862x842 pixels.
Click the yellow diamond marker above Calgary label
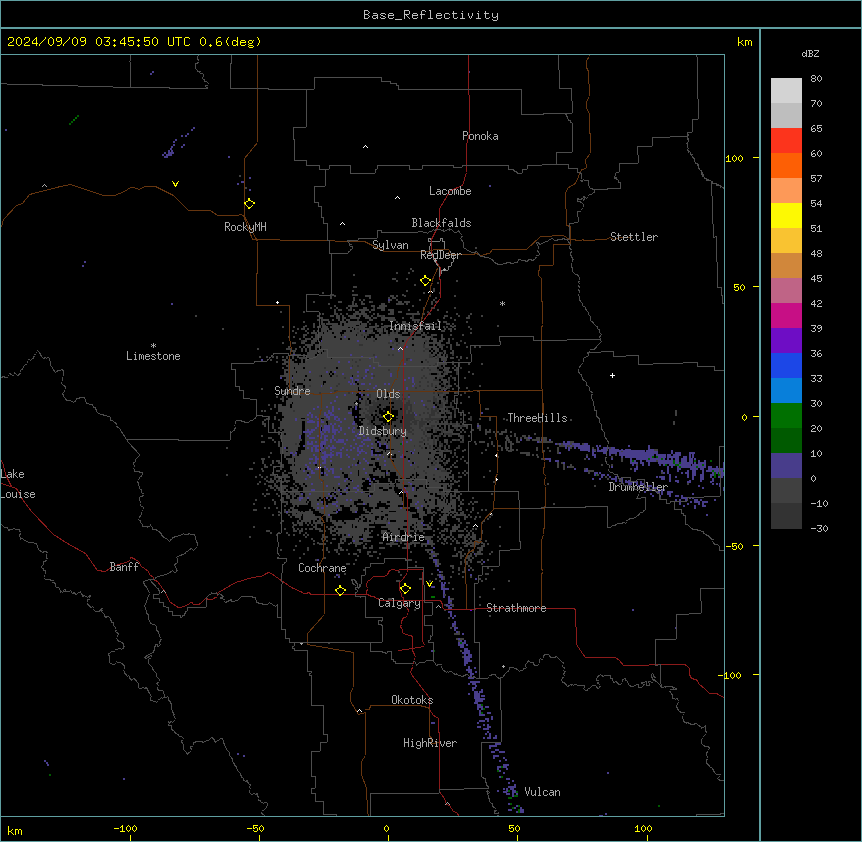click(405, 589)
